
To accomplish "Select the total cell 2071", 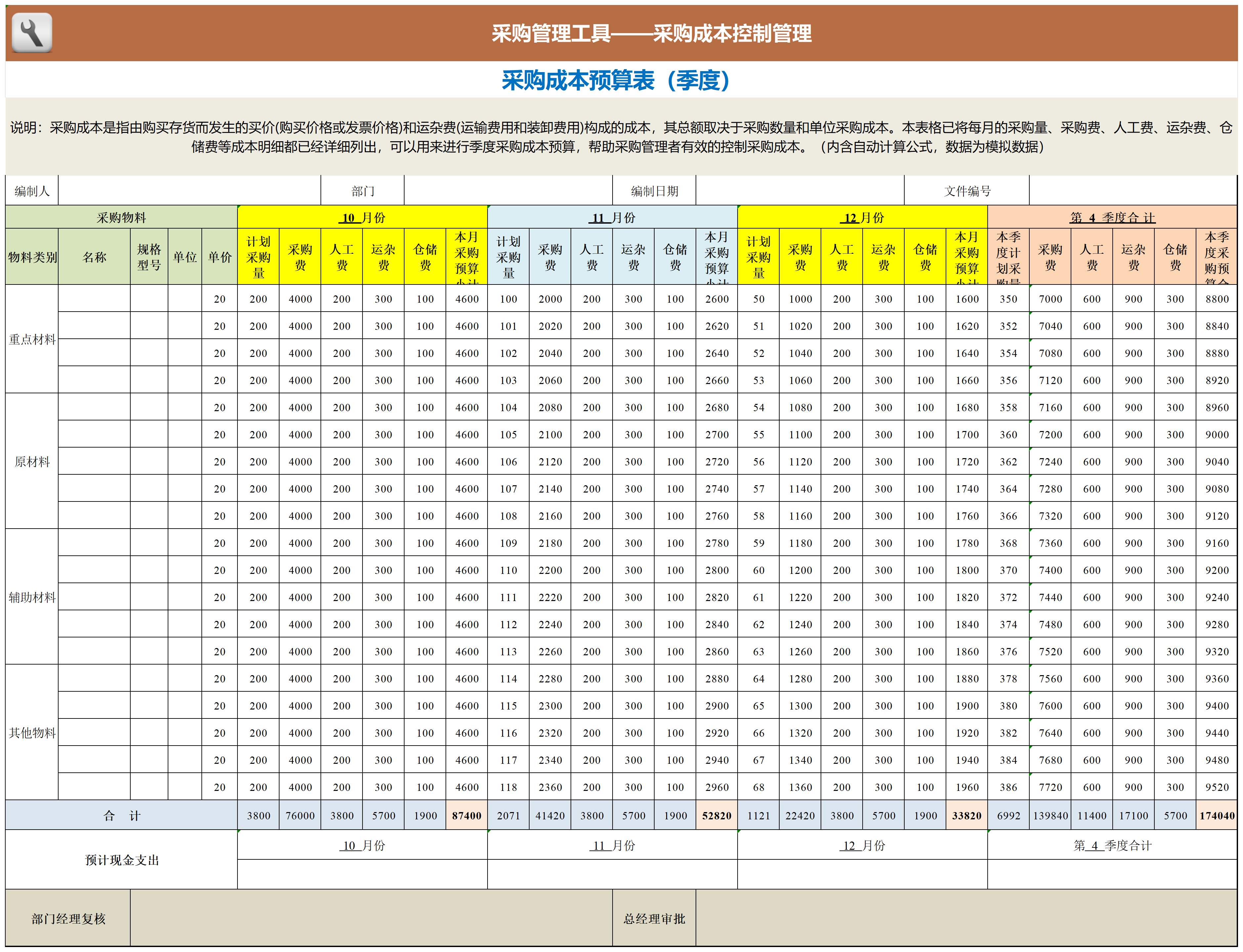I will click(508, 815).
